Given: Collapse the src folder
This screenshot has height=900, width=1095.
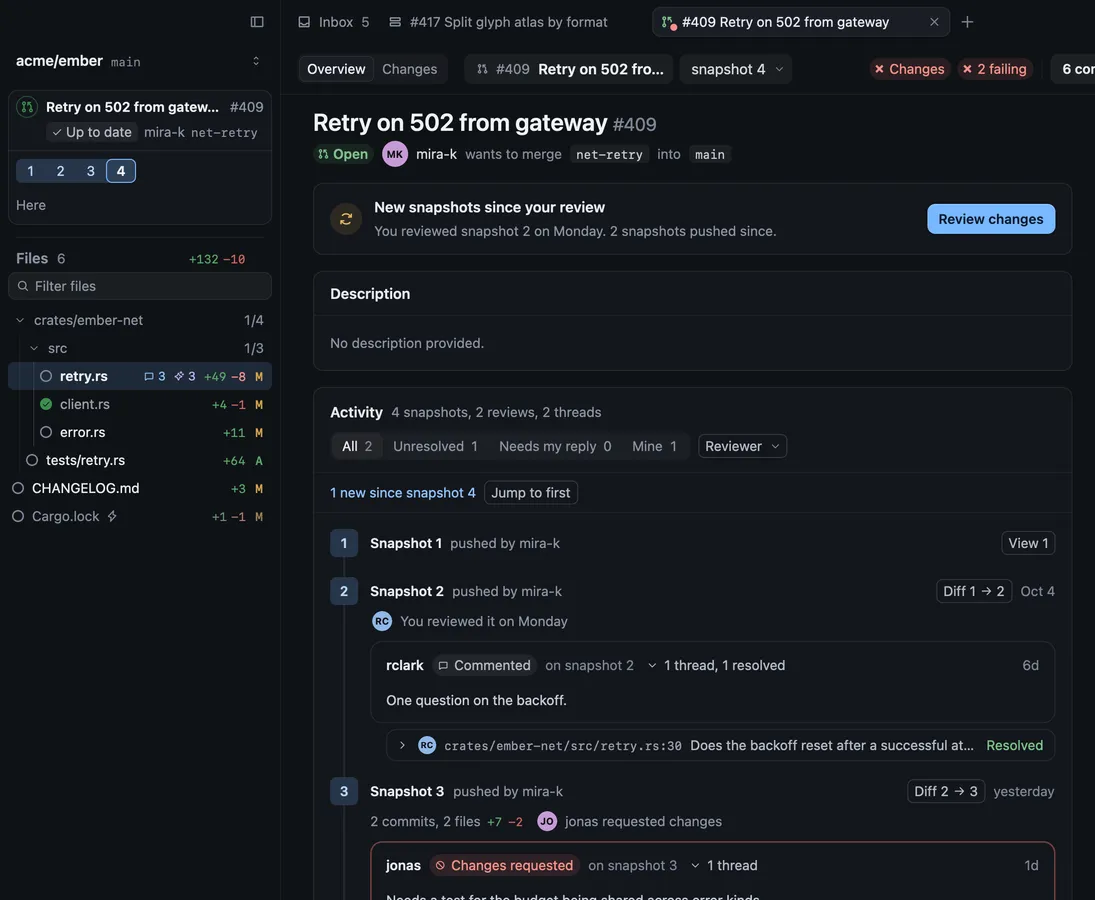Looking at the screenshot, I should point(34,348).
